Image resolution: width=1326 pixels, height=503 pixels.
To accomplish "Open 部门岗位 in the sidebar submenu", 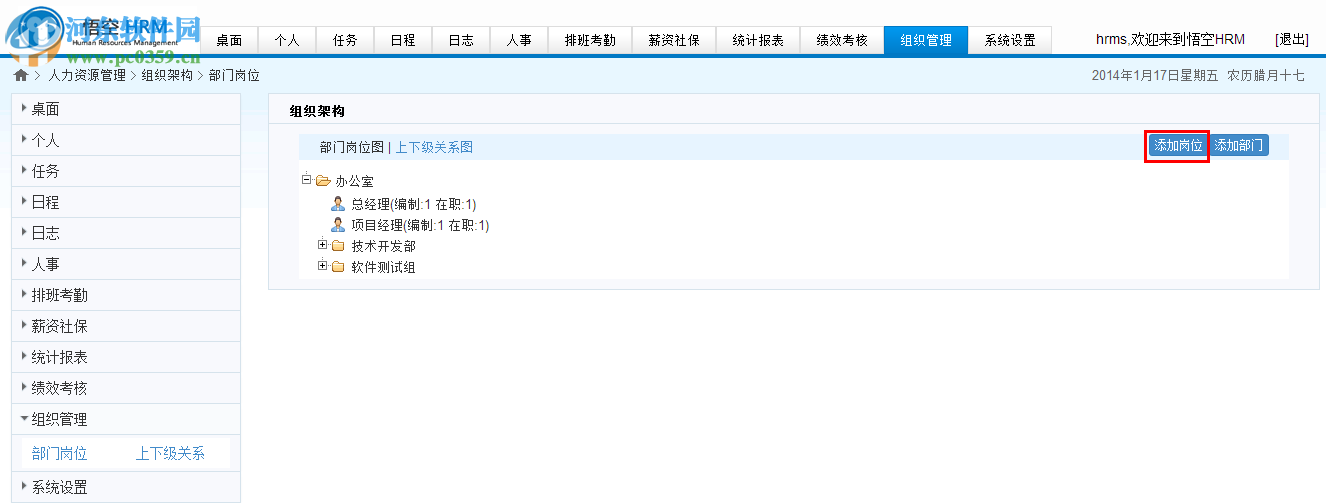I will point(60,453).
